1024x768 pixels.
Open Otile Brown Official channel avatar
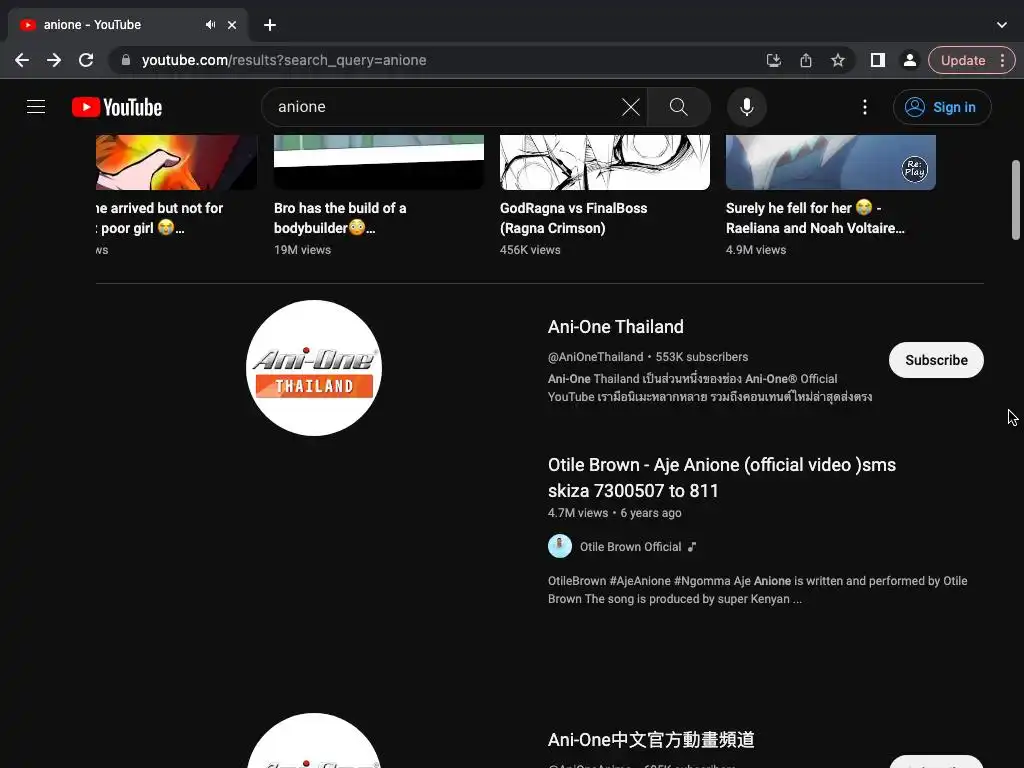(560, 546)
